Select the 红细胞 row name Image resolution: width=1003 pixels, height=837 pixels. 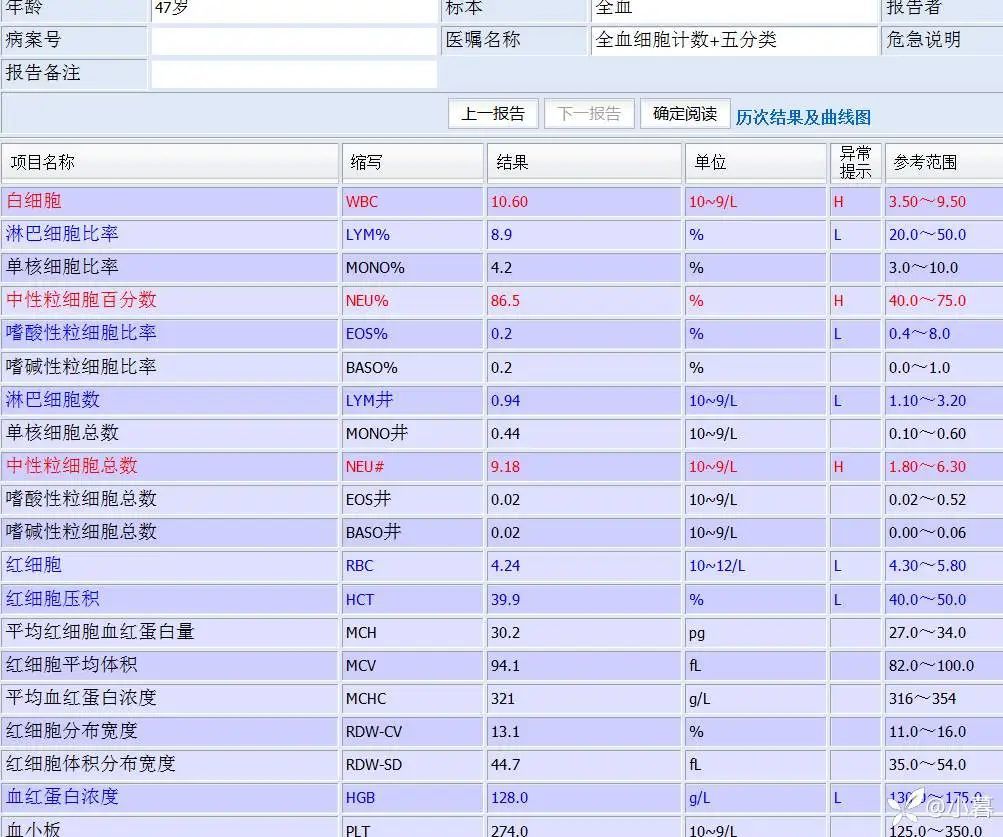34,565
